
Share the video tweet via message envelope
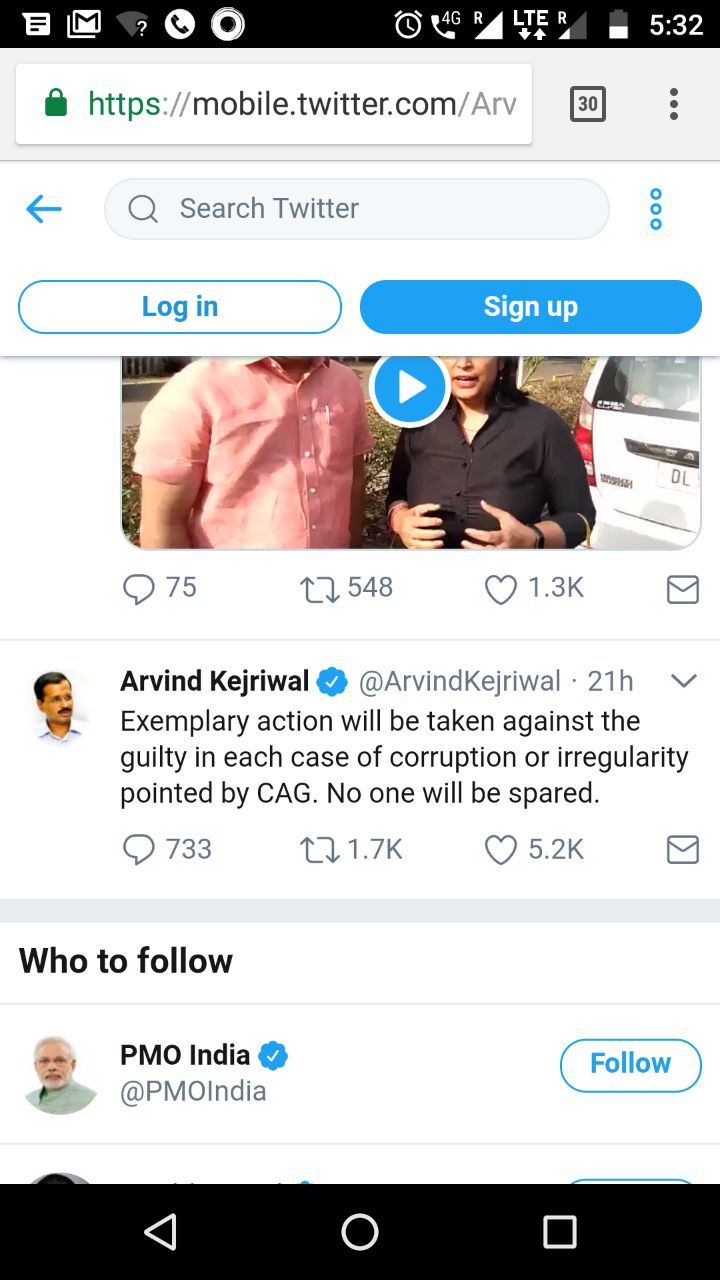coord(682,589)
